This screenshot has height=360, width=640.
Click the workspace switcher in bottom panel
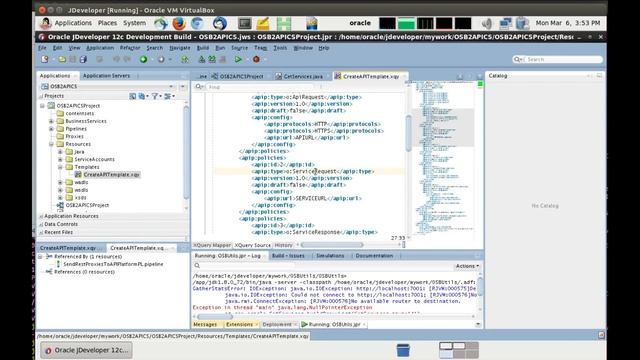pyautogui.click(x=459, y=350)
